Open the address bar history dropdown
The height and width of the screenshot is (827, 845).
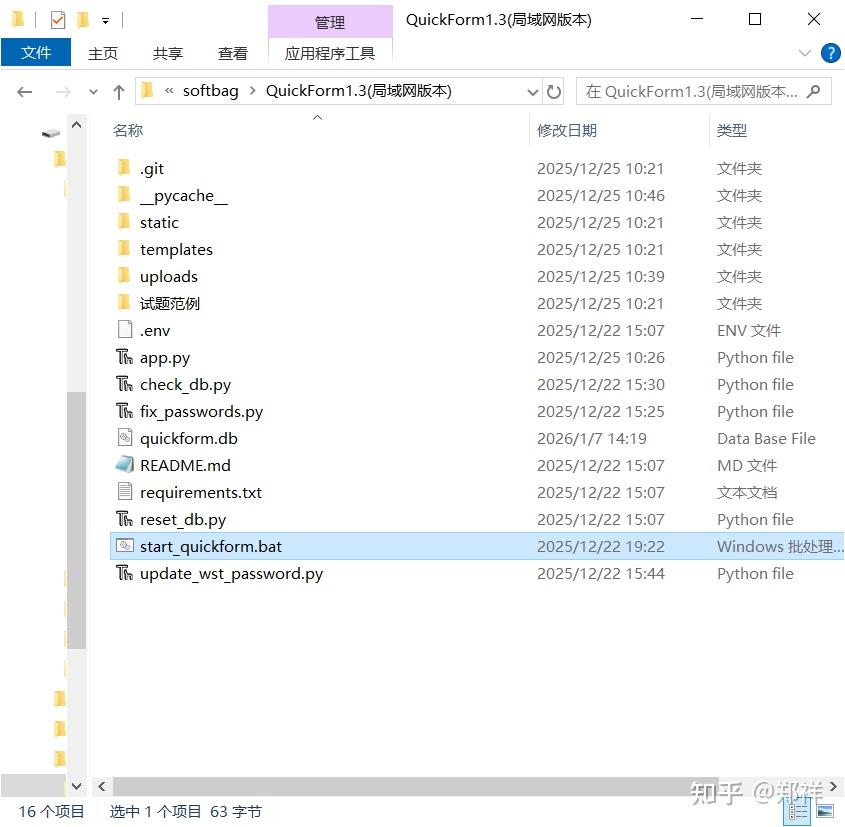[x=532, y=92]
